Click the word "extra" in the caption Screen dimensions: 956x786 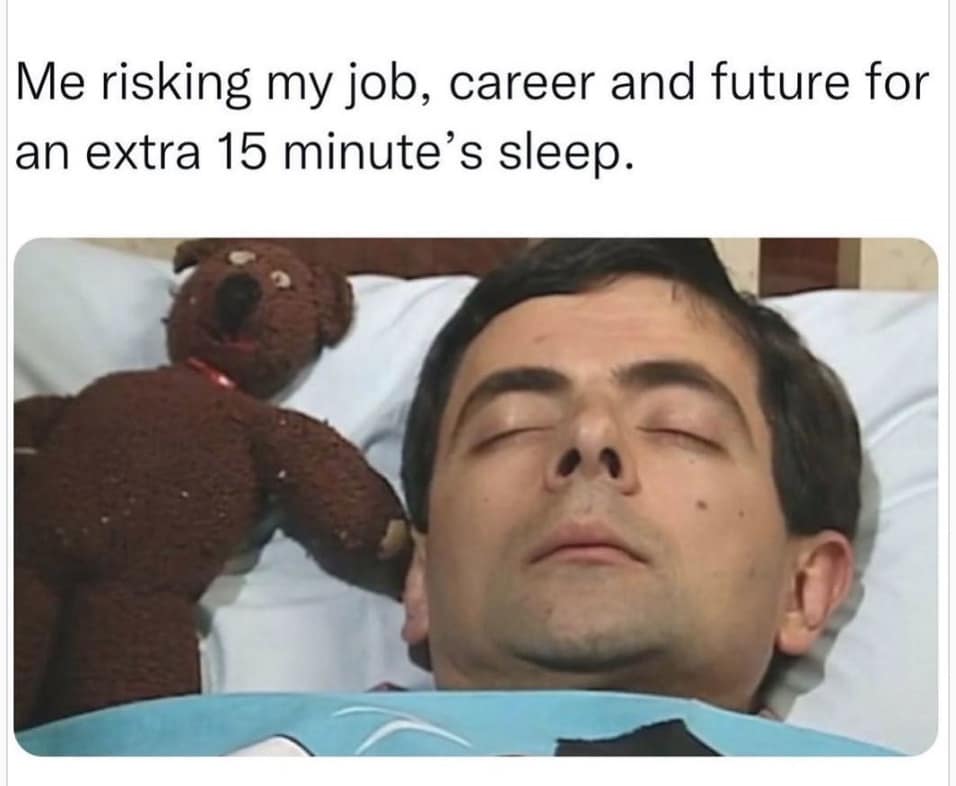[144, 152]
